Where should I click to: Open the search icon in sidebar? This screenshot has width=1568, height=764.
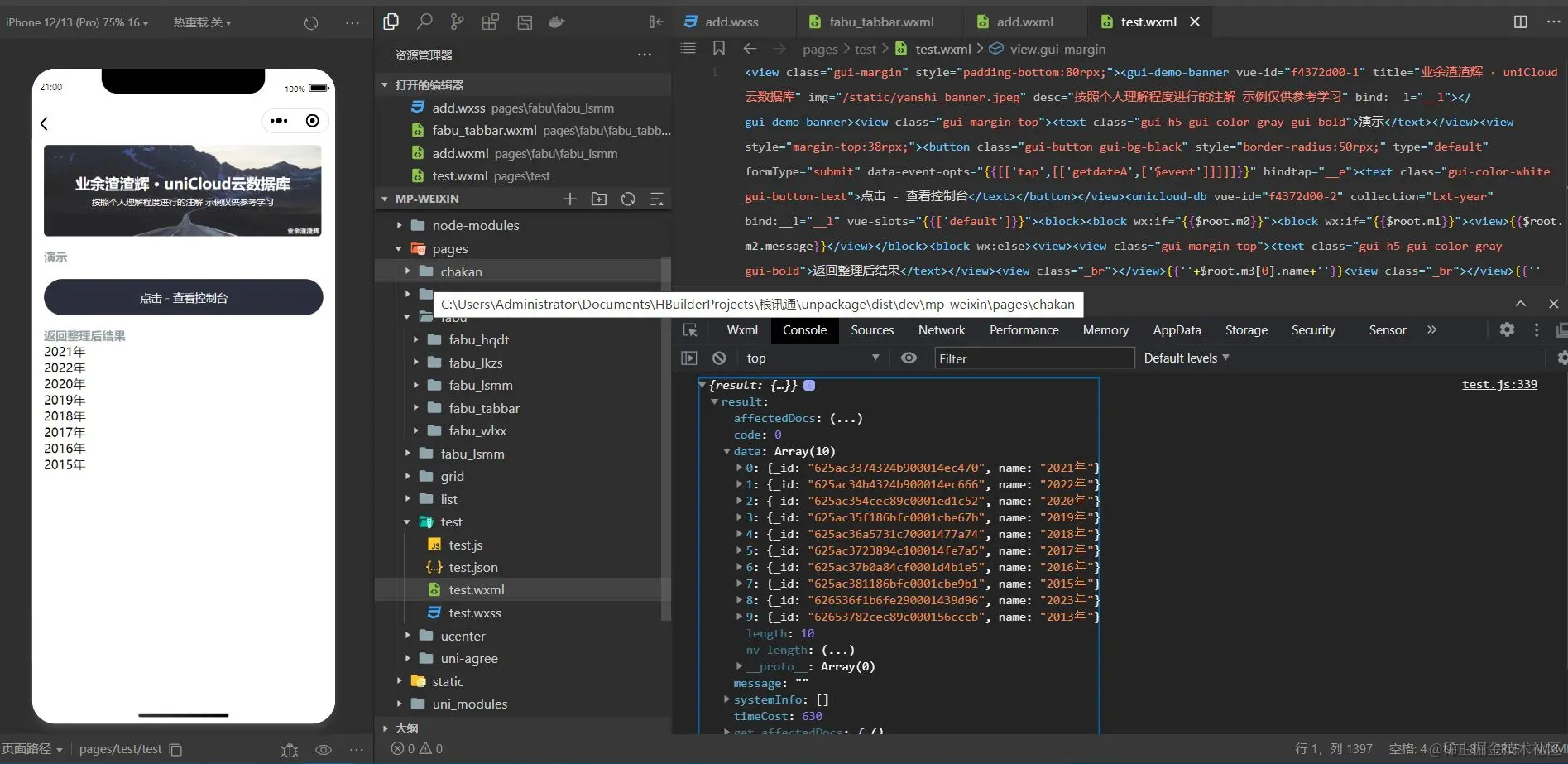coord(424,22)
